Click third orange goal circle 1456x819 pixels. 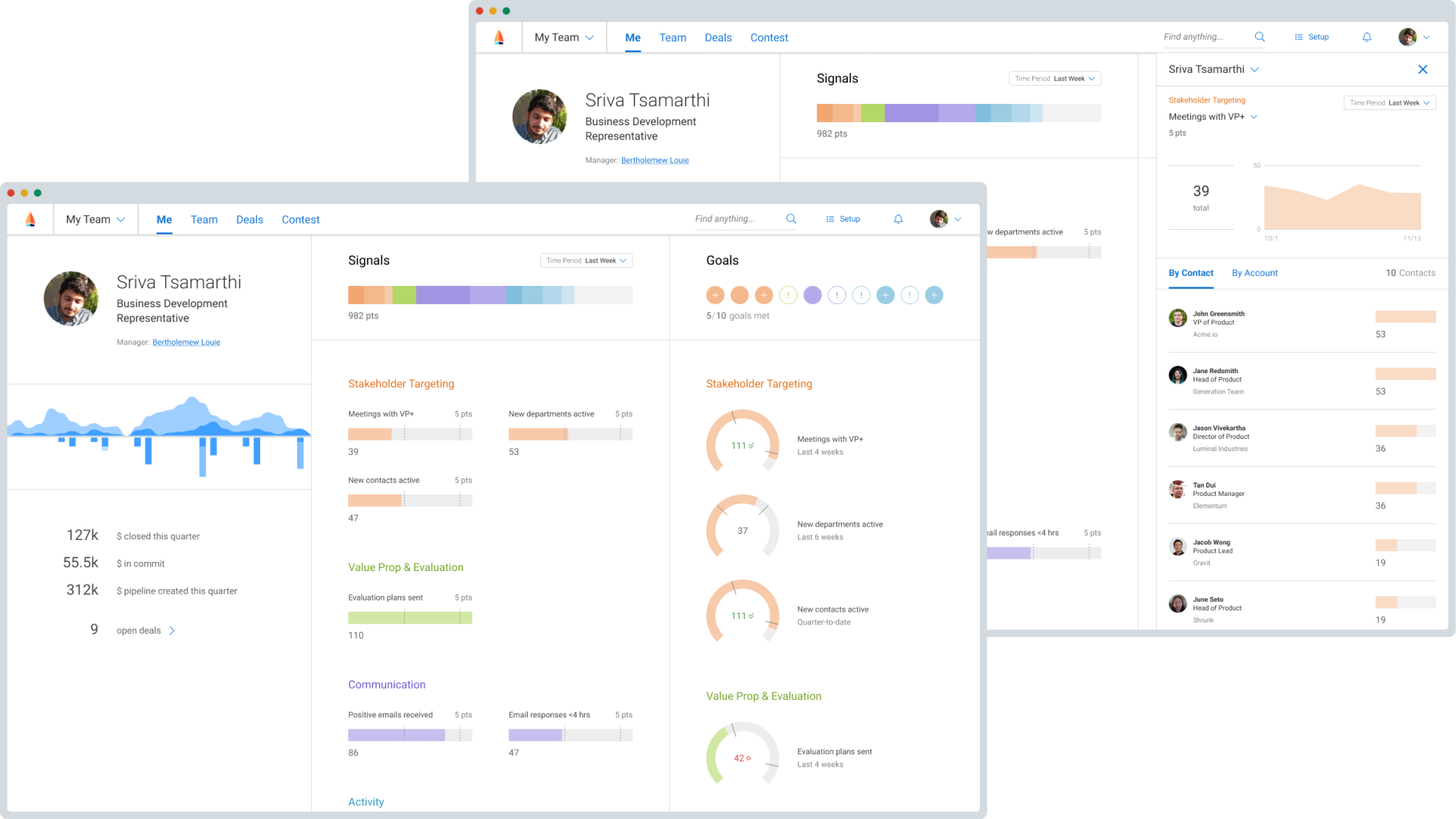(764, 295)
